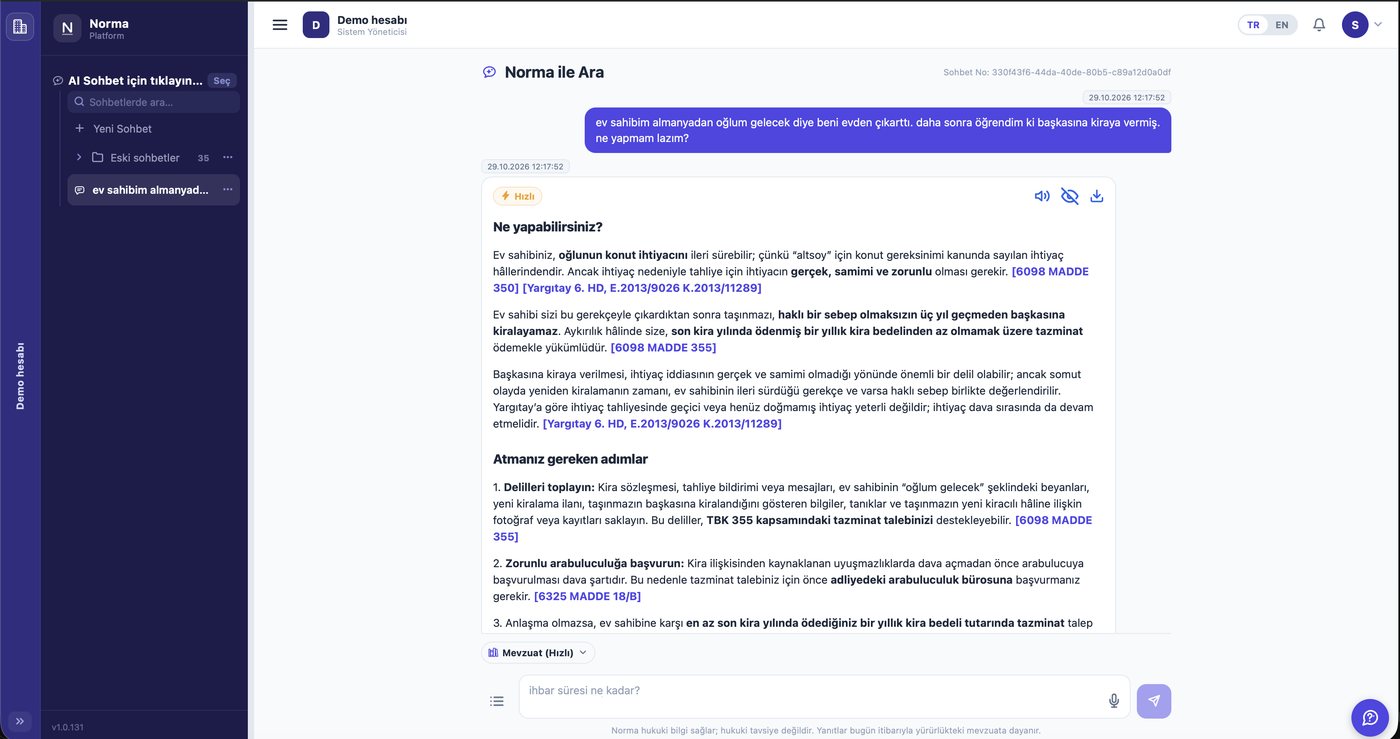The image size is (1400, 739).
Task: Click the user's message bubble about ev sahibim
Action: (878, 130)
